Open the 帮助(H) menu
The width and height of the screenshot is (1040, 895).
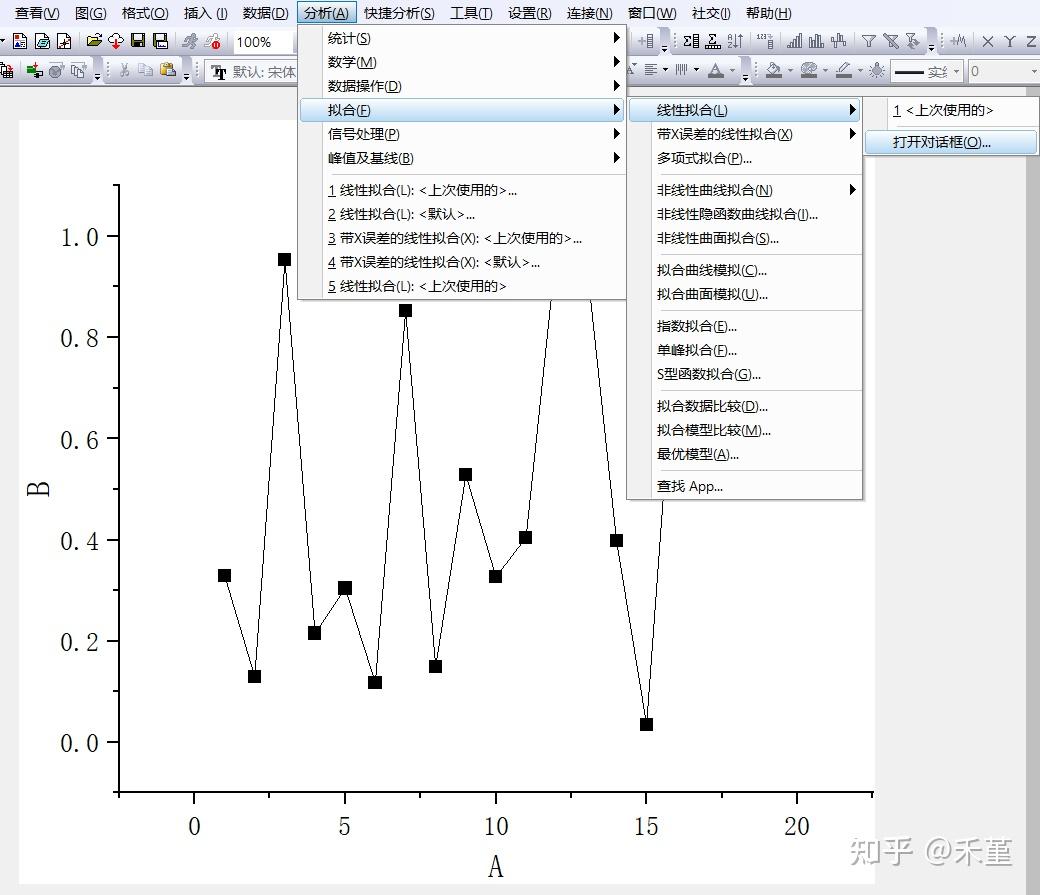click(x=769, y=13)
